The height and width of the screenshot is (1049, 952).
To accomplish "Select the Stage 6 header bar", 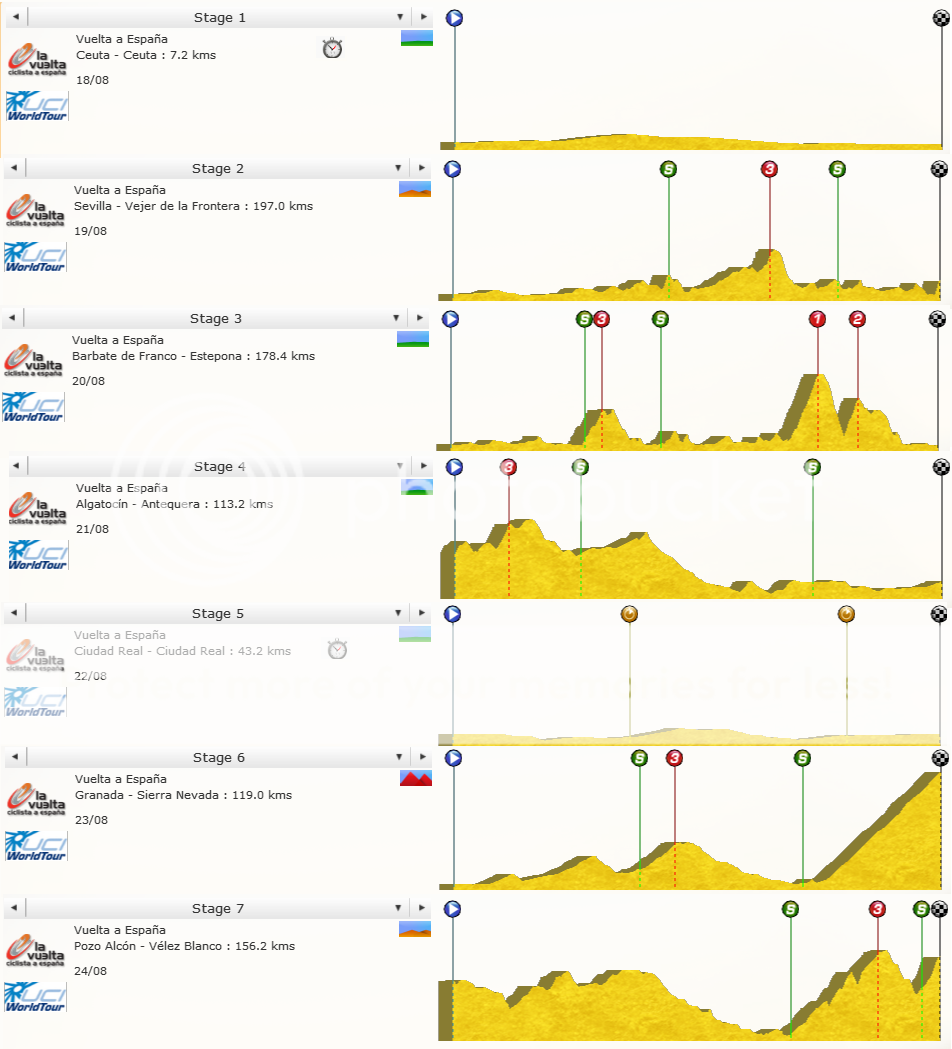I will tap(218, 757).
